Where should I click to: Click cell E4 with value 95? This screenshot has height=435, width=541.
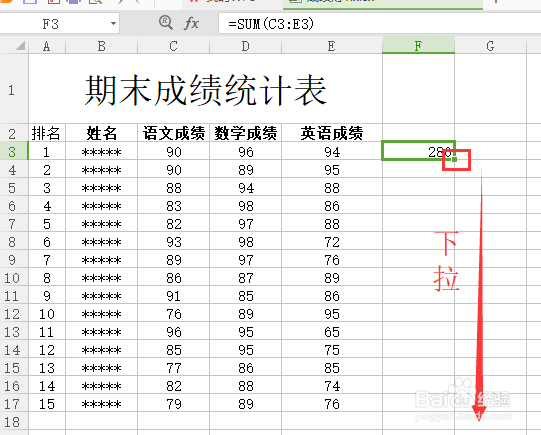332,170
